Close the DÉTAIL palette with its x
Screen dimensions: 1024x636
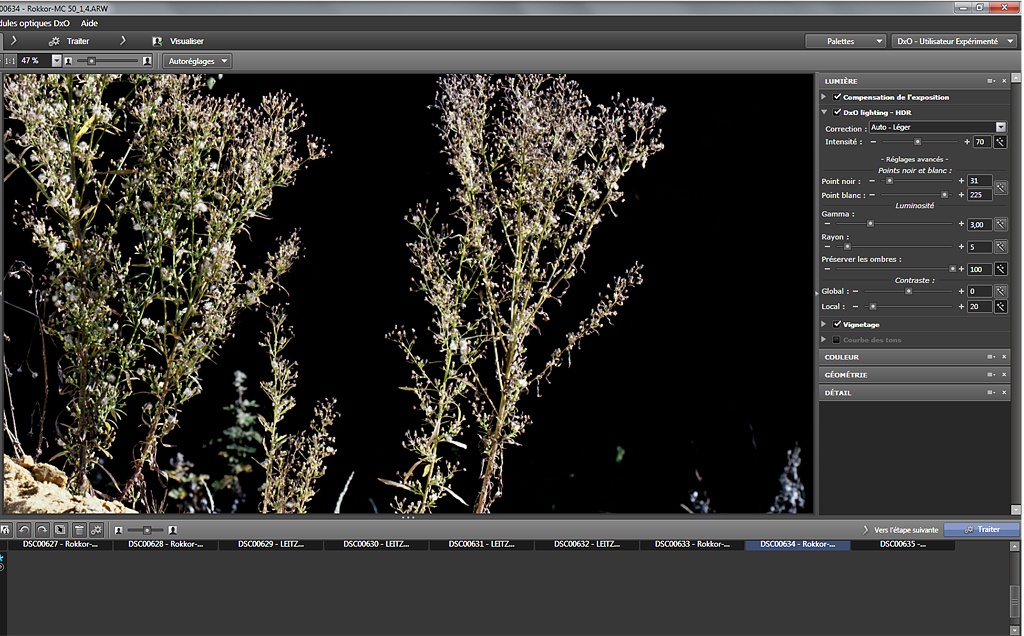pyautogui.click(x=1004, y=392)
